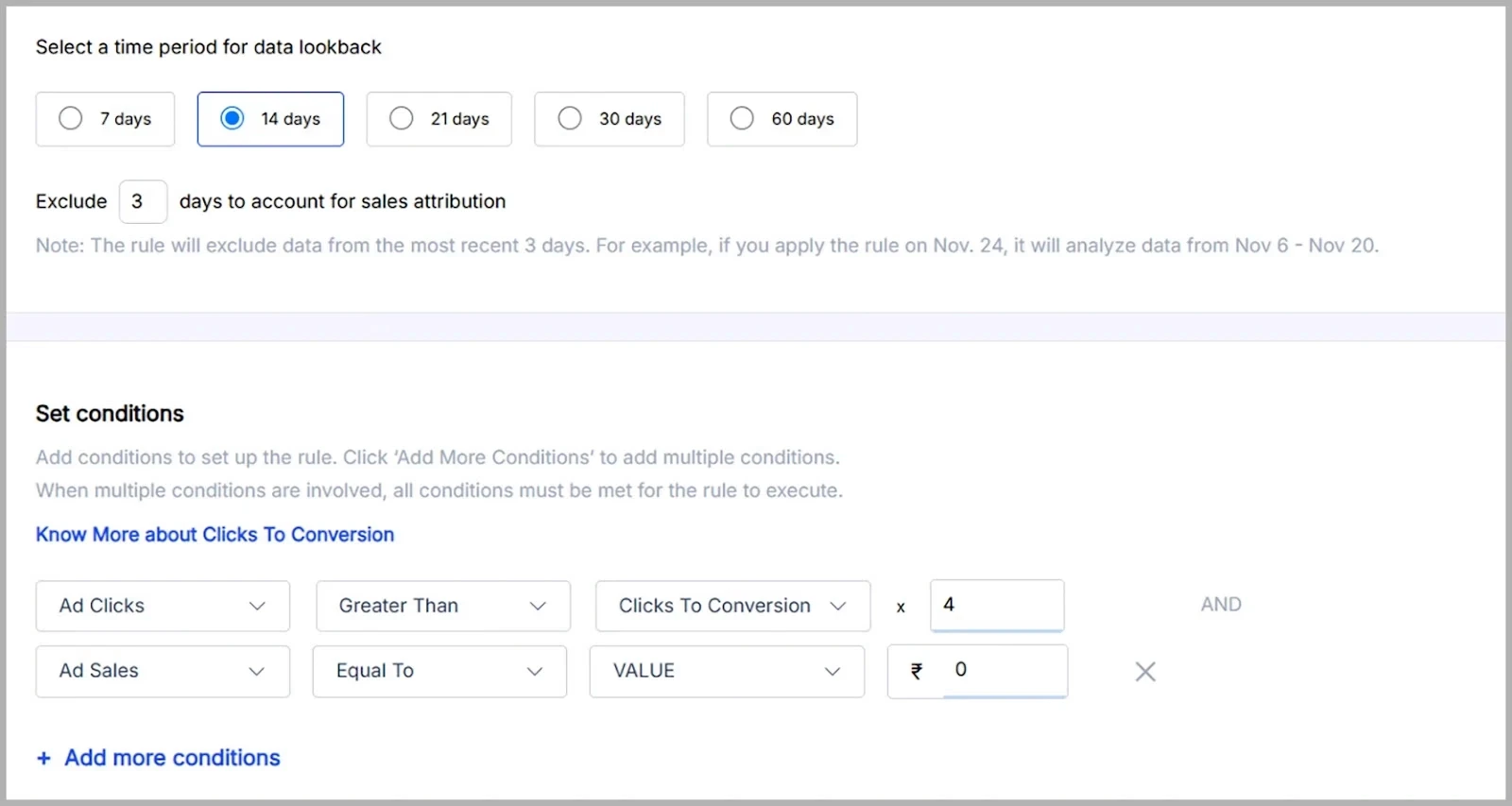Open the VALUE type dropdown
The image size is (1512, 806).
726,671
